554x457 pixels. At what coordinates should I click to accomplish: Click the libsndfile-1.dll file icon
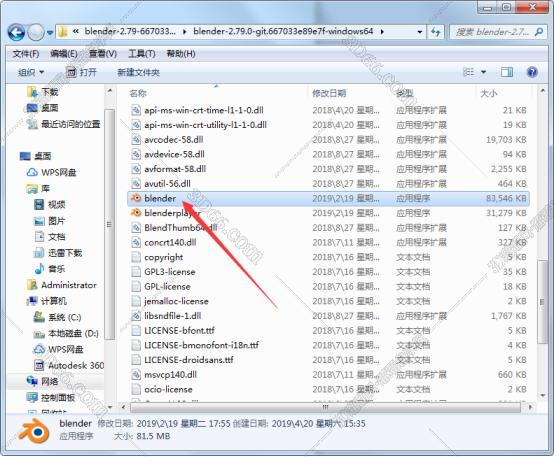click(x=136, y=316)
